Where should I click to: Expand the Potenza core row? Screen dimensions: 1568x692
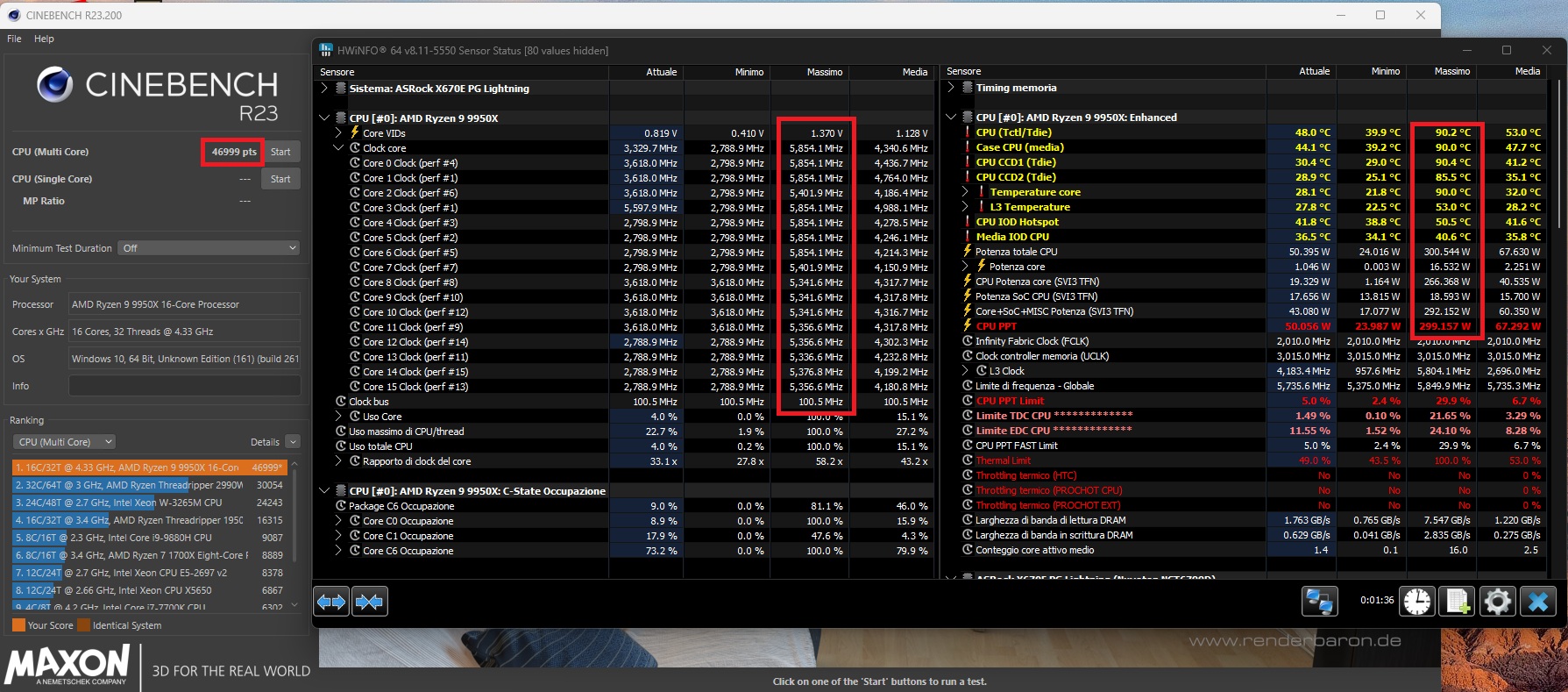[x=965, y=267]
